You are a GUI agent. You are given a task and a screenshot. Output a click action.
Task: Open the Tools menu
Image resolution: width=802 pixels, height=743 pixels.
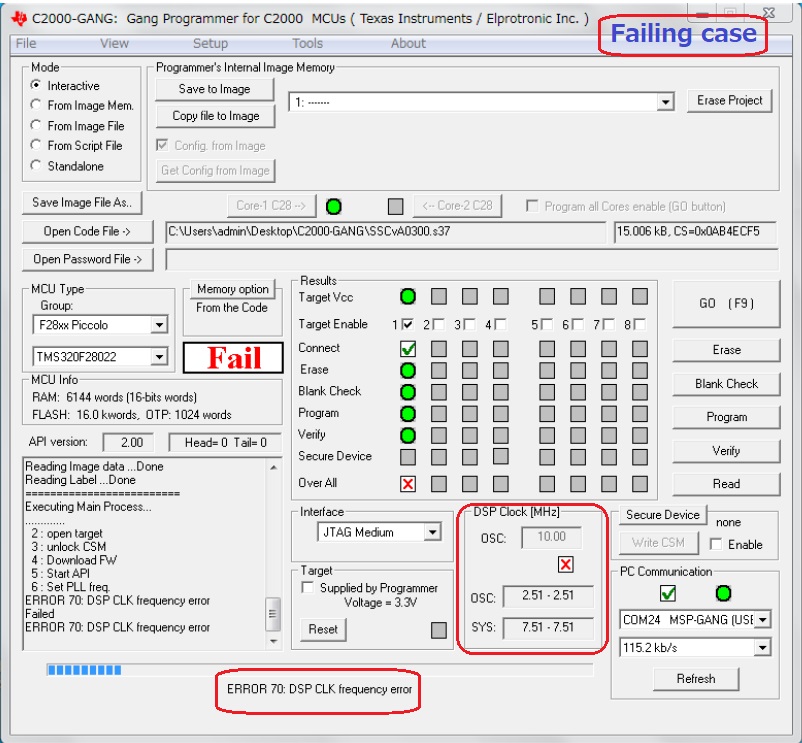point(307,43)
